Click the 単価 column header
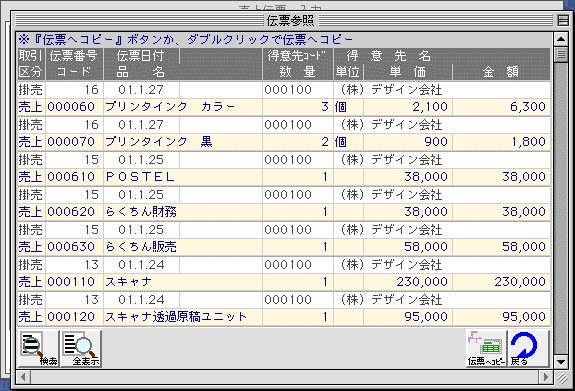This screenshot has height=391, width=575. 407,72
